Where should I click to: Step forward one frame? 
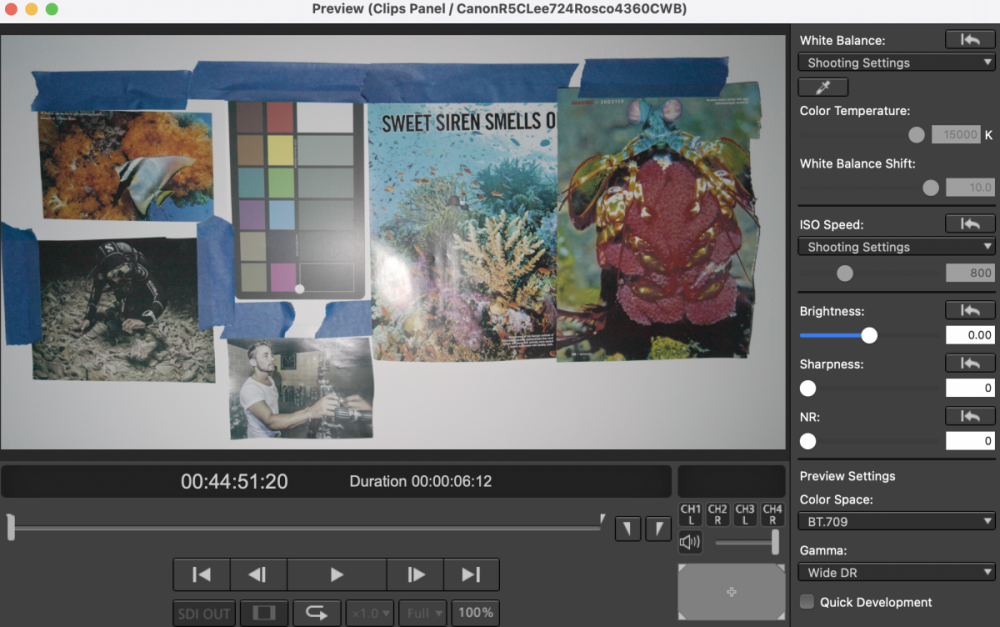pyautogui.click(x=415, y=575)
